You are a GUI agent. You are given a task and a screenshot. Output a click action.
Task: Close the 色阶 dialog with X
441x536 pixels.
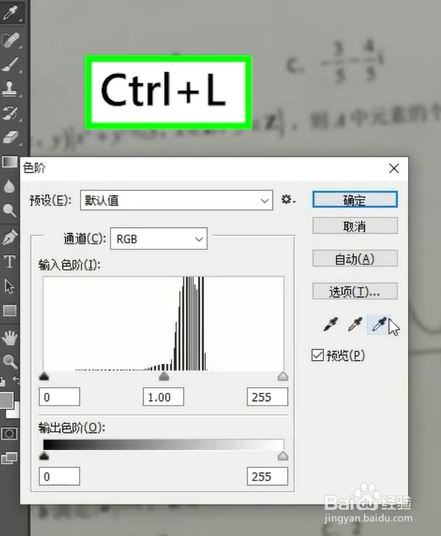click(x=394, y=168)
